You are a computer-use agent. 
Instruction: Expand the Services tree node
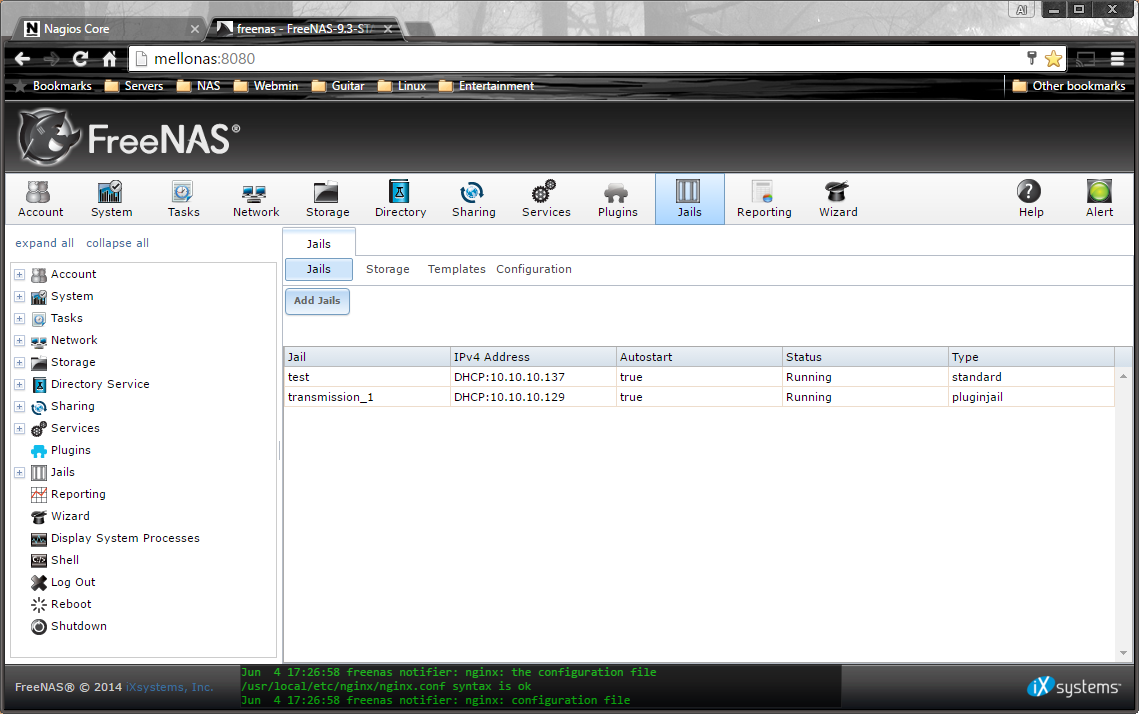[20, 429]
